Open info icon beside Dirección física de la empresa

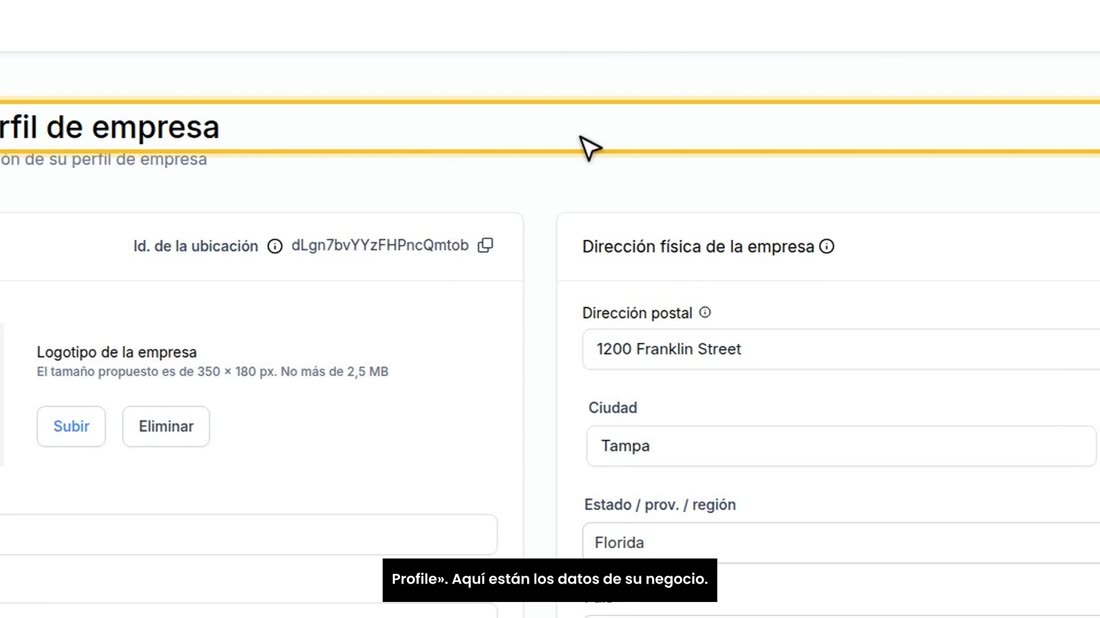(827, 246)
